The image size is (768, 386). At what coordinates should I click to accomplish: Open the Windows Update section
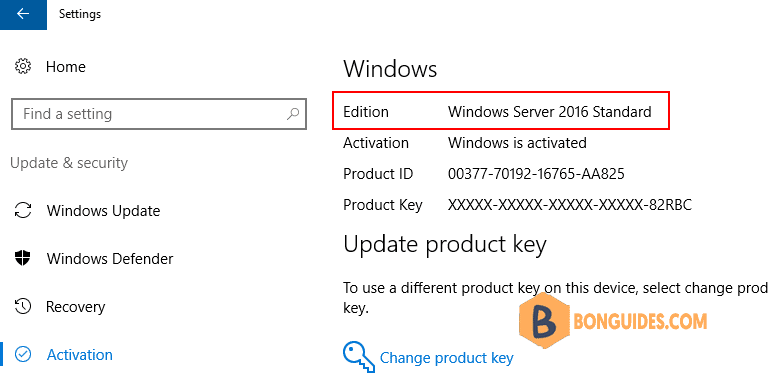point(103,211)
